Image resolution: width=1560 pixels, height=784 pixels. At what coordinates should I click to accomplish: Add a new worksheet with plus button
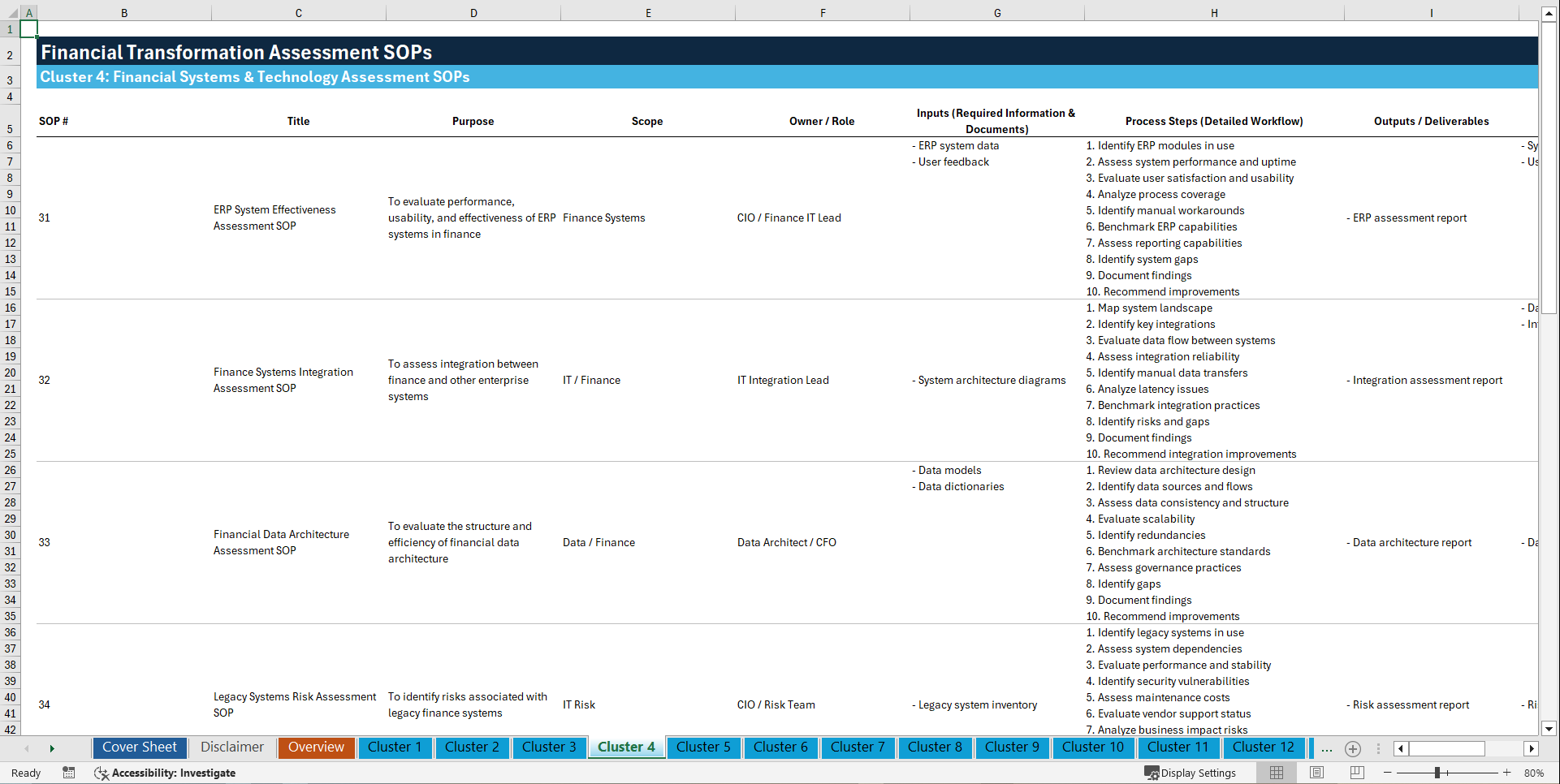tap(1353, 748)
